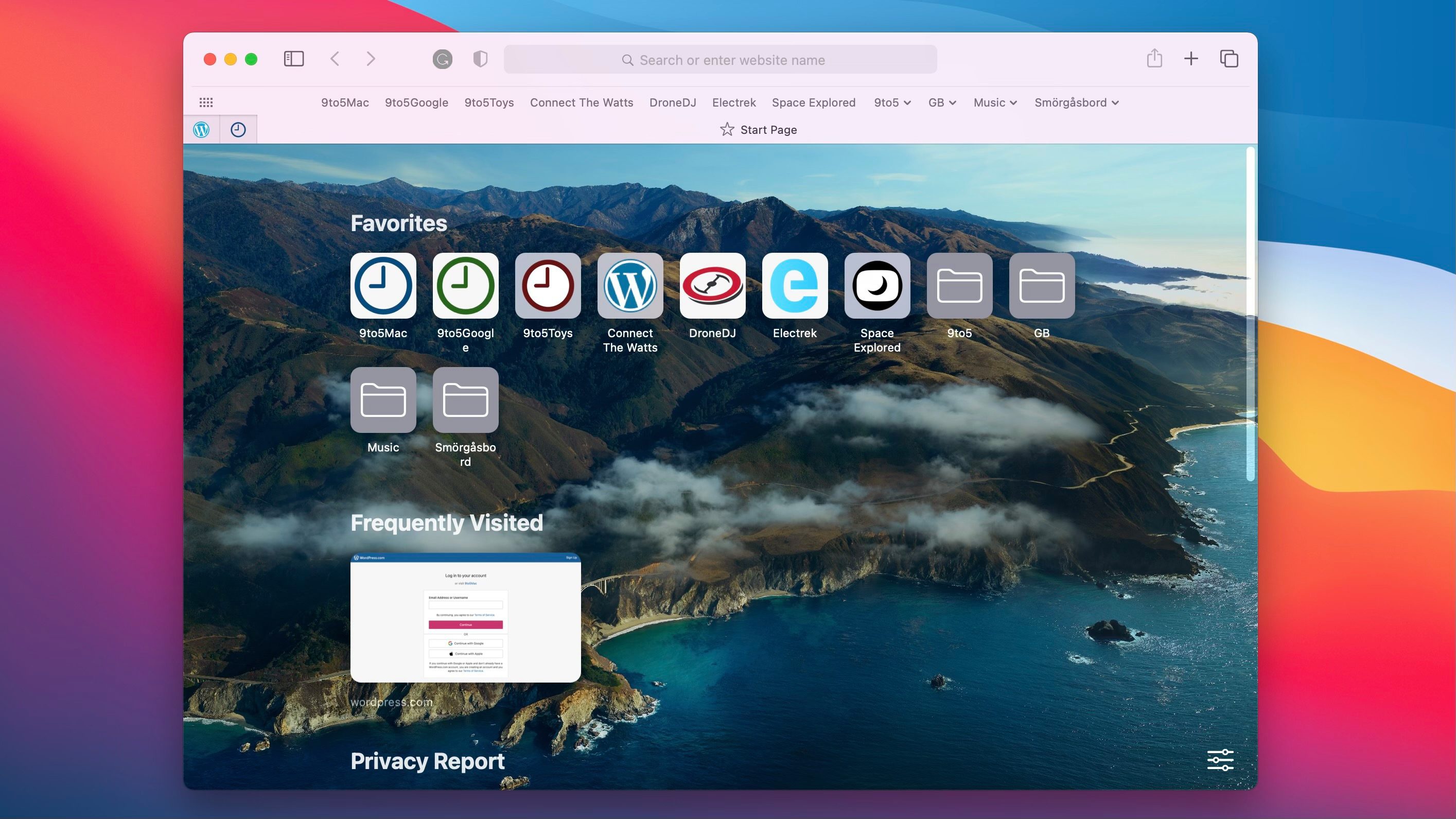This screenshot has height=819, width=1456.
Task: Open 9to5Google link in favorites bar
Action: coord(416,102)
